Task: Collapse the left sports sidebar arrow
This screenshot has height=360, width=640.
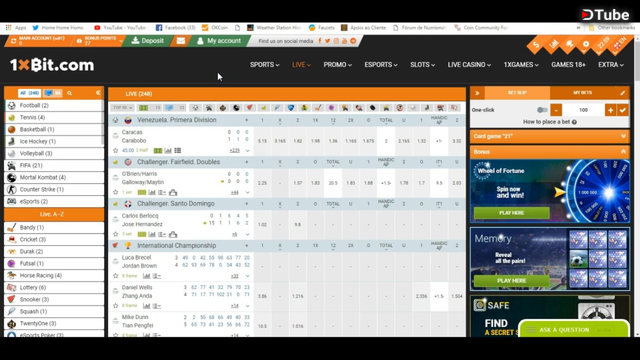Action: [98, 93]
